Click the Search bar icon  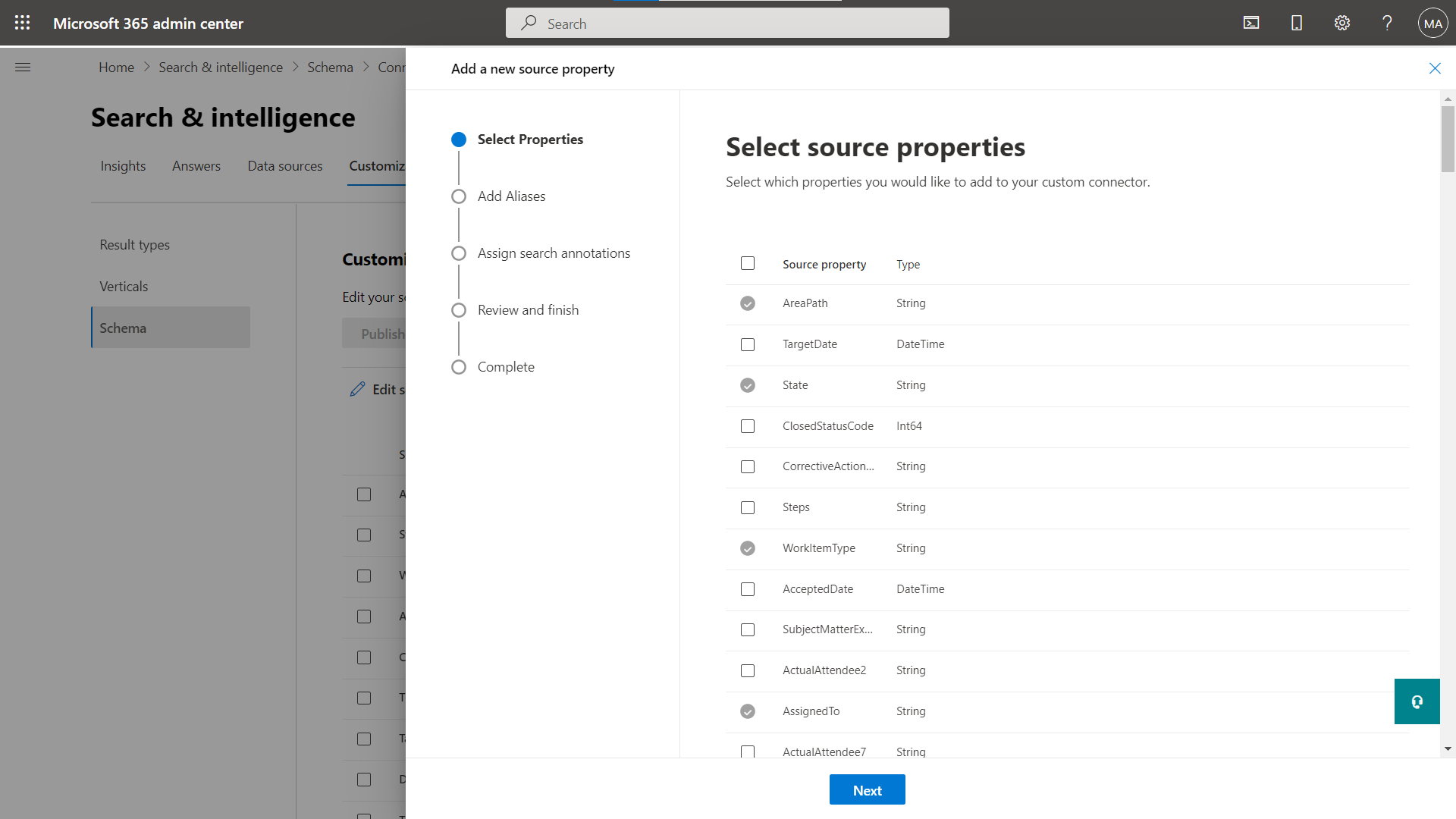(x=530, y=23)
